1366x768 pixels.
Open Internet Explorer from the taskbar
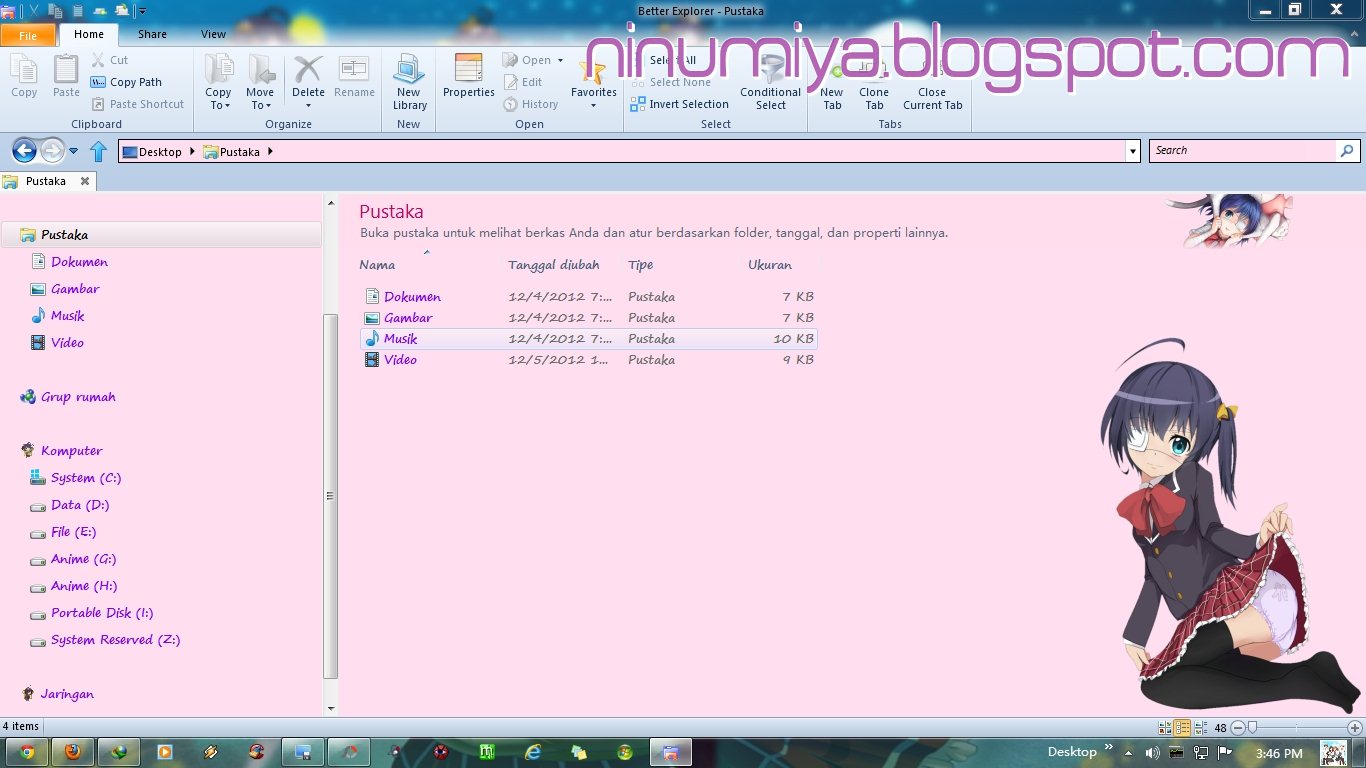[533, 752]
